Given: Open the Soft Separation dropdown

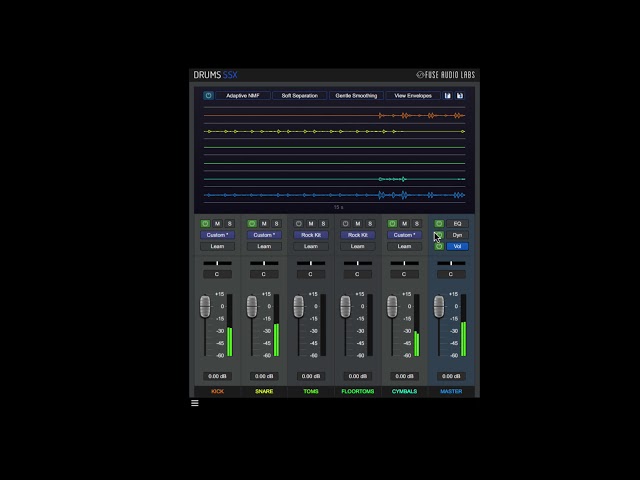Looking at the screenshot, I should (x=300, y=96).
